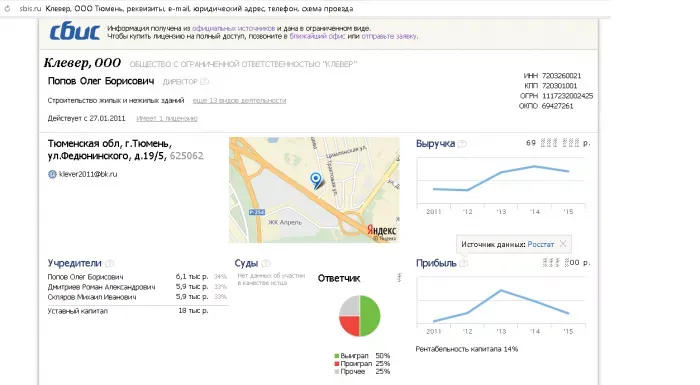Click the green Выиграл pie segment
The width and height of the screenshot is (700, 385).
371,315
